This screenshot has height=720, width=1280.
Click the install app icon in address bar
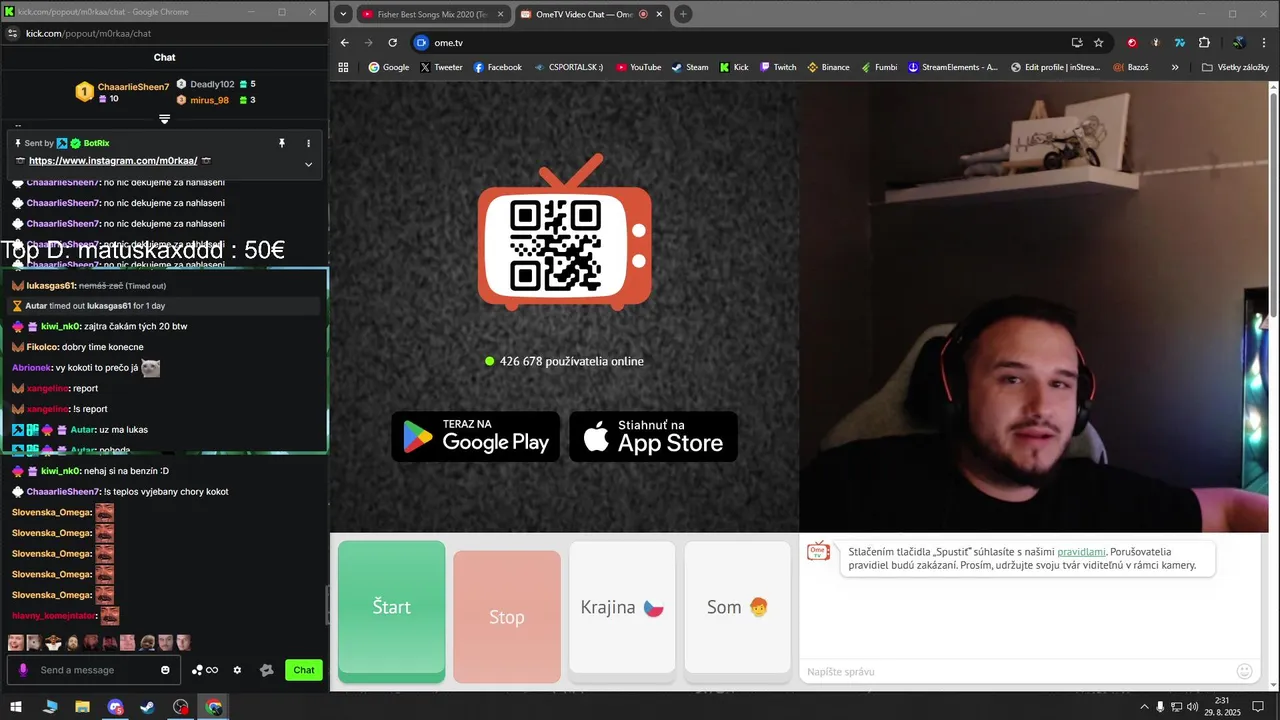(1077, 43)
